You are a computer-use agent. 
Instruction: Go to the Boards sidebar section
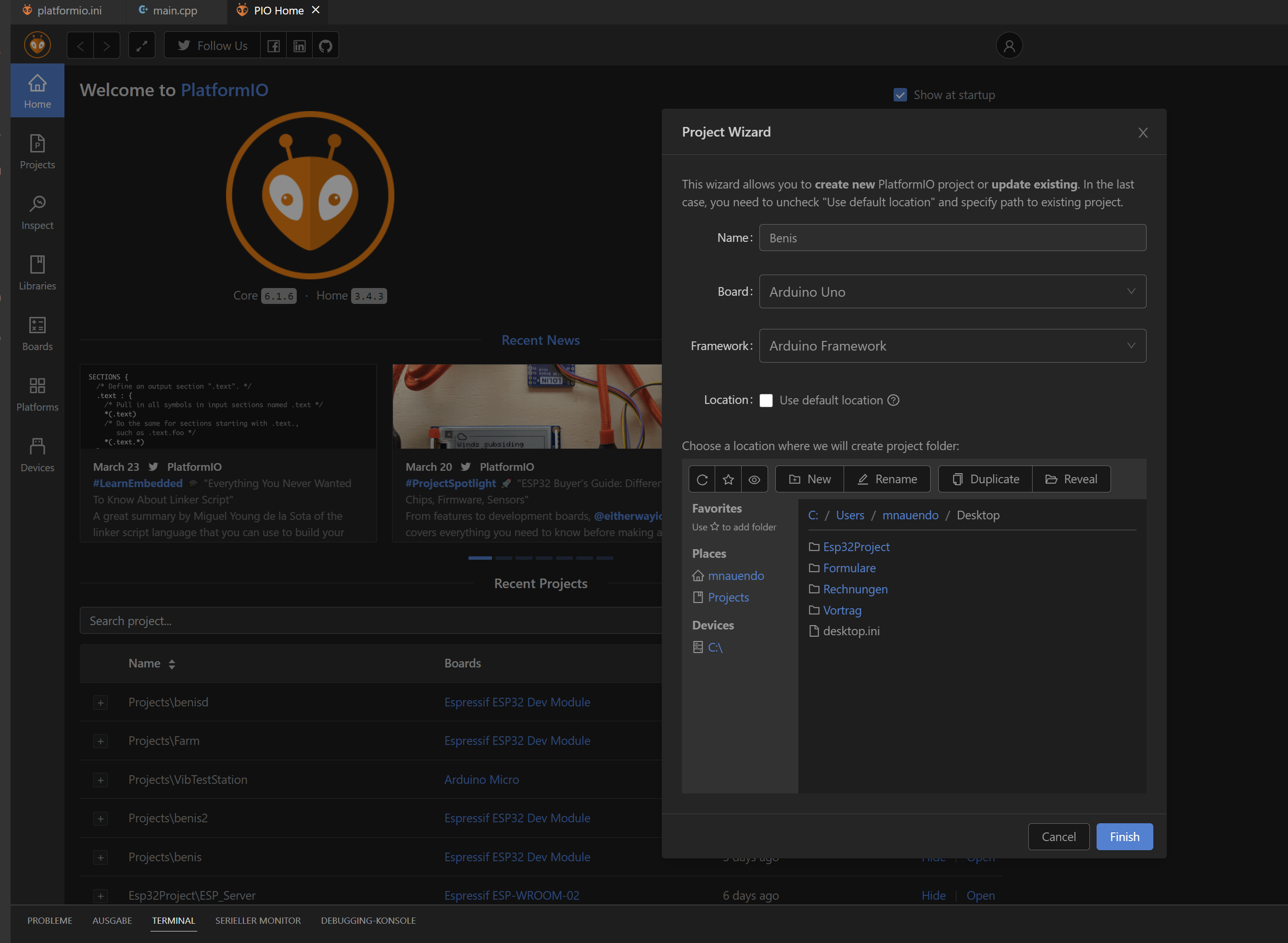click(37, 333)
